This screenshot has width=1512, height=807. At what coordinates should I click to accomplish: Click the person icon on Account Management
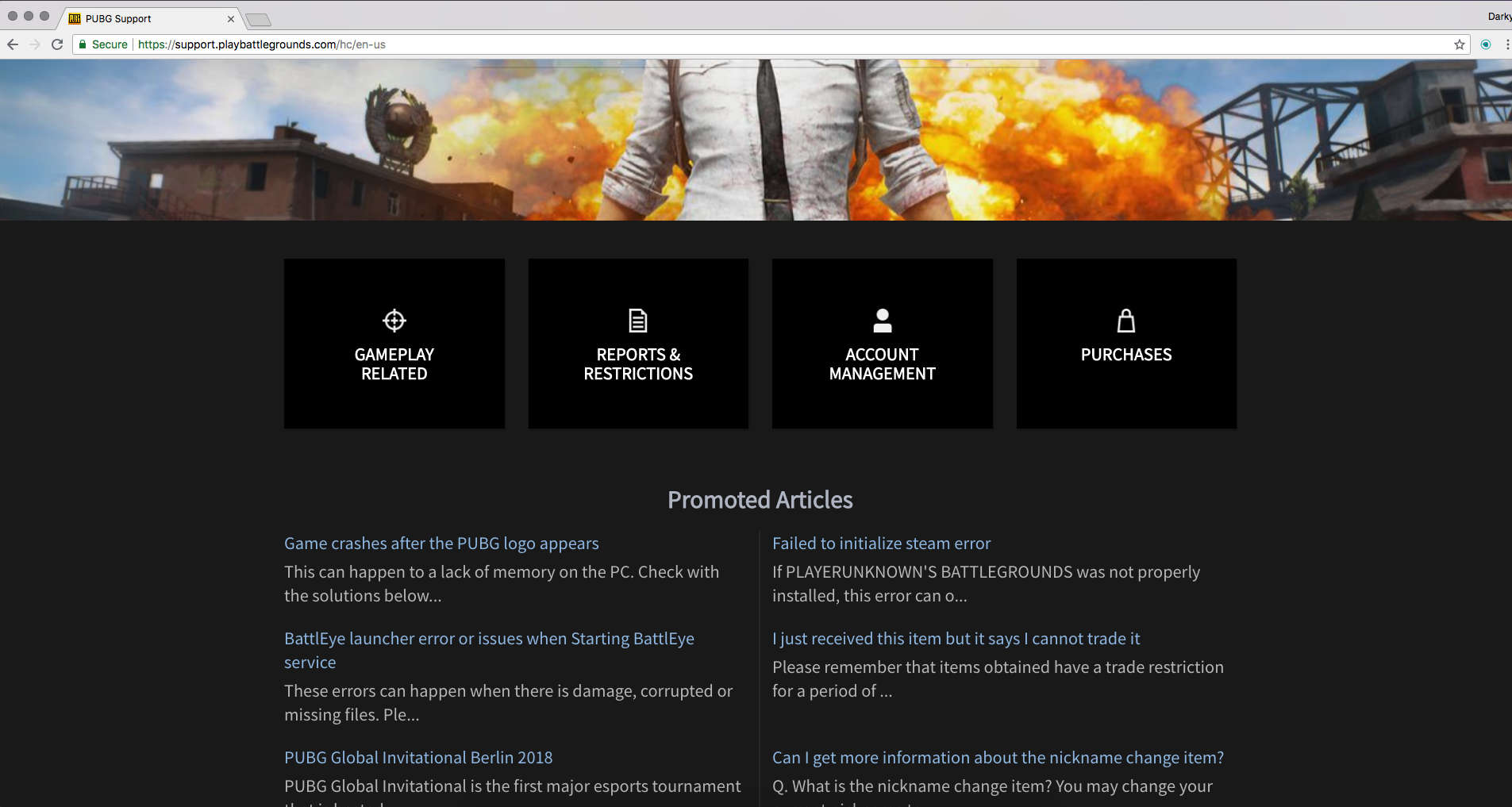882,321
